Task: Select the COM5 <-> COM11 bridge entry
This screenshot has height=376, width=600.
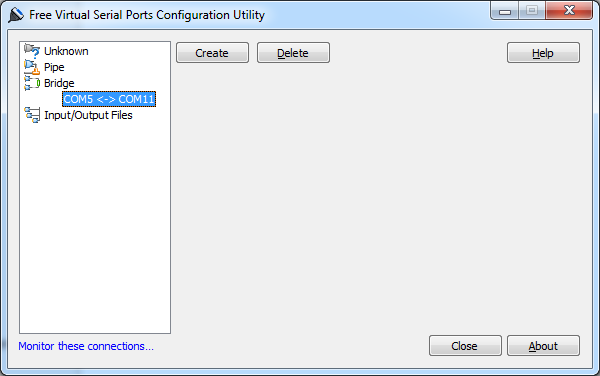Action: (x=109, y=99)
